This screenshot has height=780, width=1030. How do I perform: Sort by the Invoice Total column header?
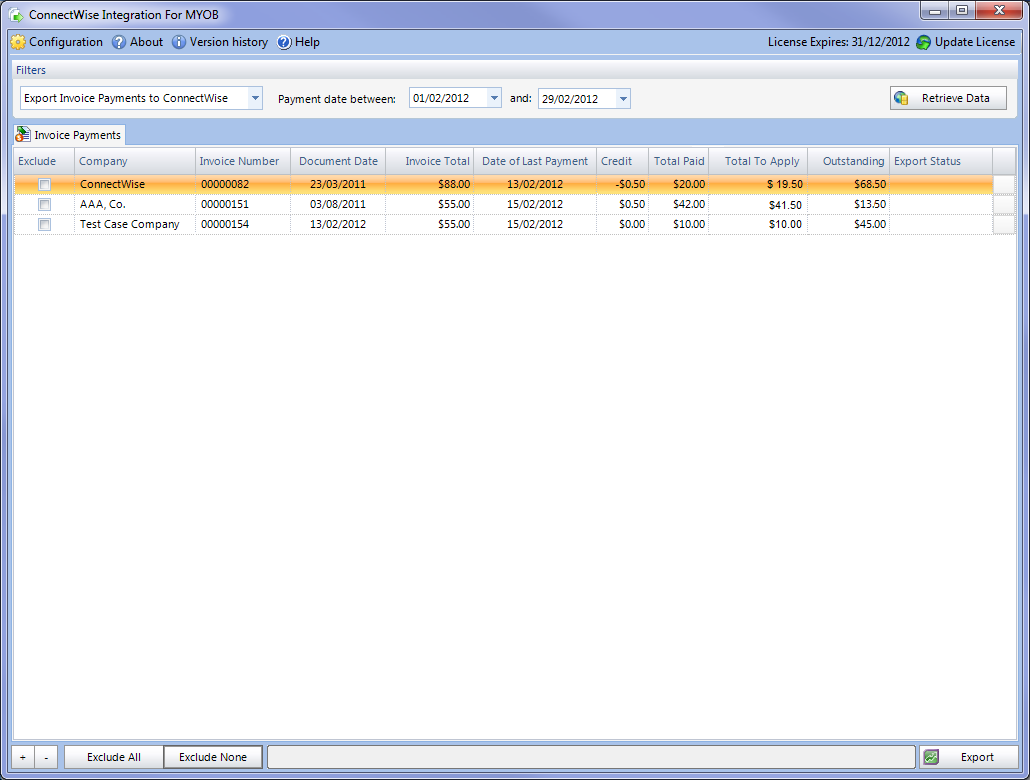point(430,162)
